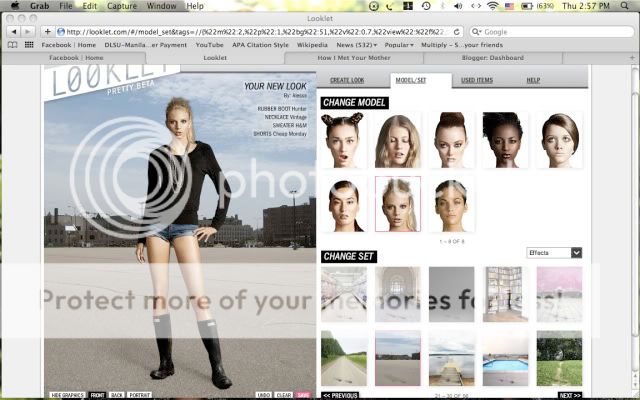Open the APA Citation Style bookmark

tap(260, 45)
